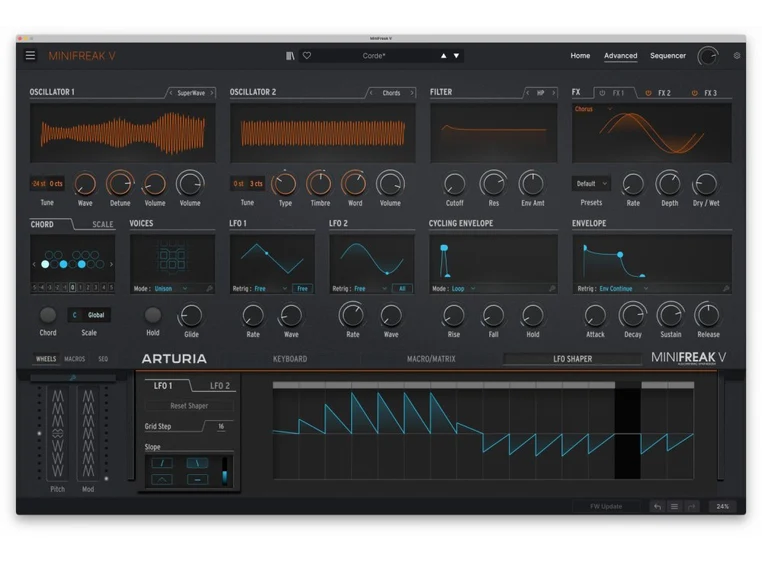Screen dimensions: 762x562
Task: Toggle FX 1 power button
Action: pyautogui.click(x=602, y=93)
